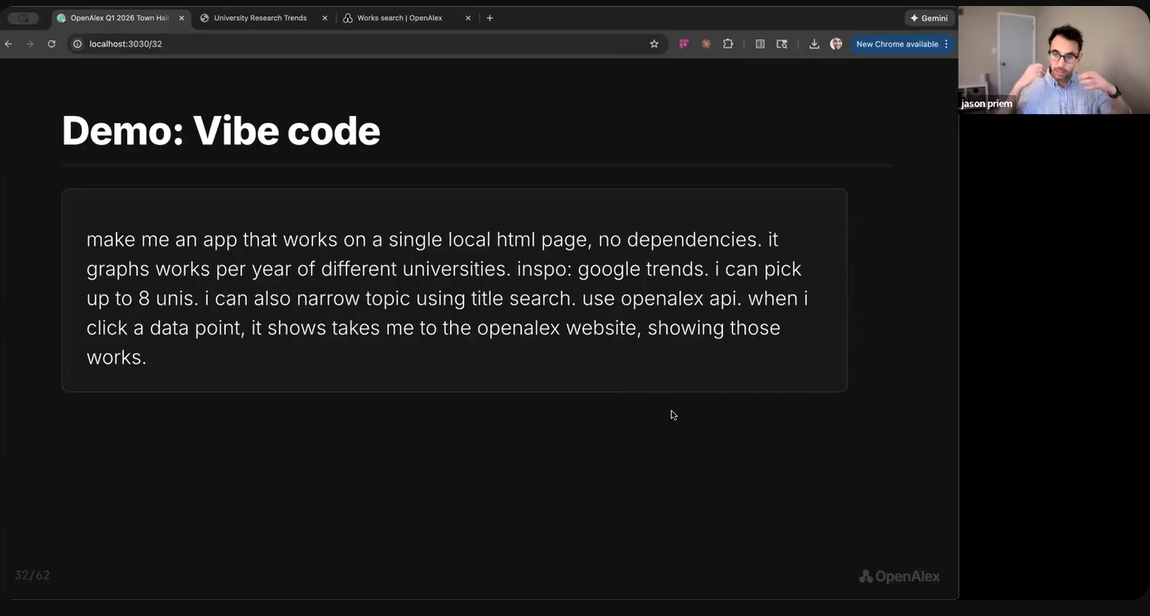The height and width of the screenshot is (616, 1150).
Task: Open the side panel icon
Action: coord(760,43)
